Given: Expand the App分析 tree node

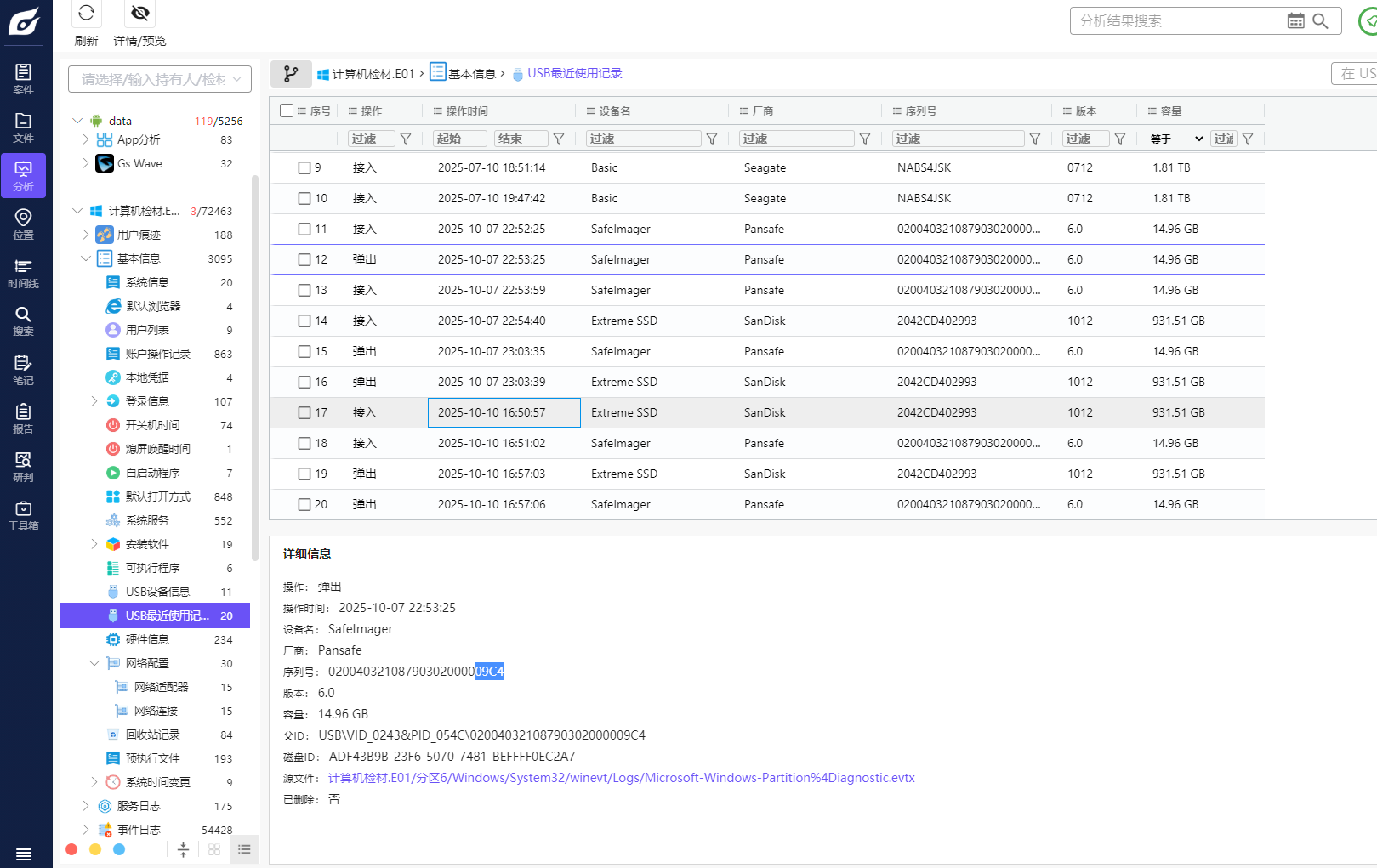Looking at the screenshot, I should pos(86,139).
